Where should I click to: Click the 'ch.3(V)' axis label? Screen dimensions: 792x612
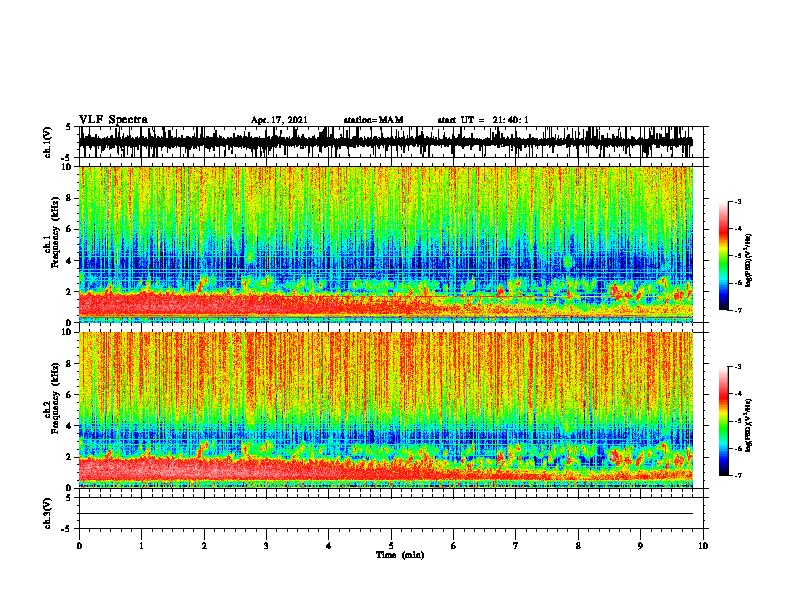coord(47,513)
